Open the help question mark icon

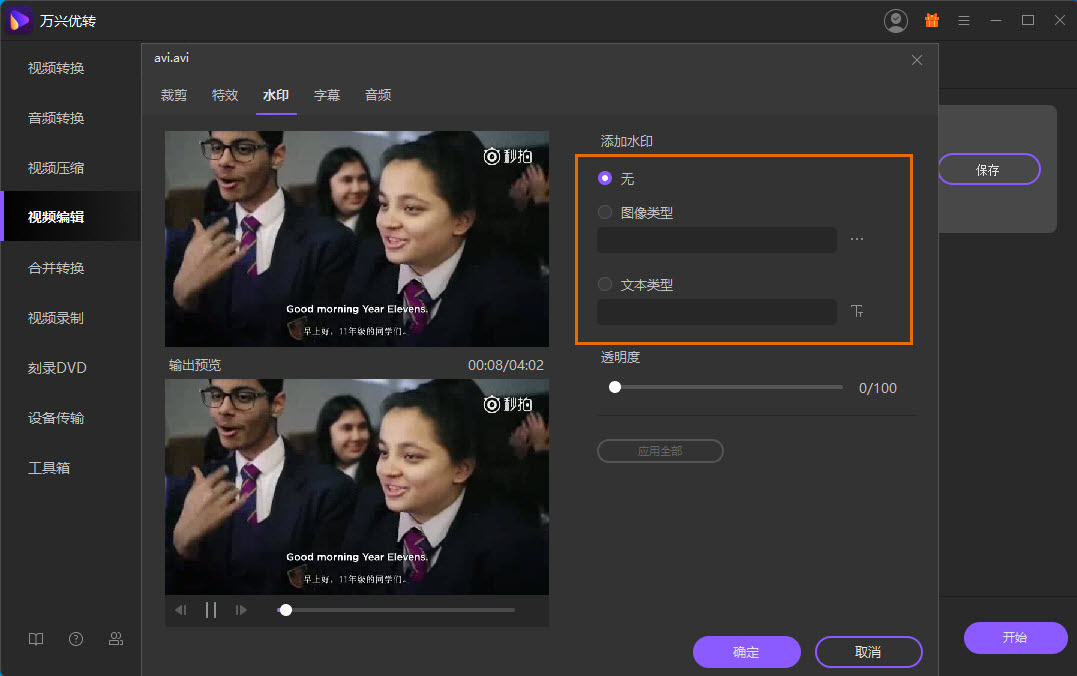pos(76,639)
